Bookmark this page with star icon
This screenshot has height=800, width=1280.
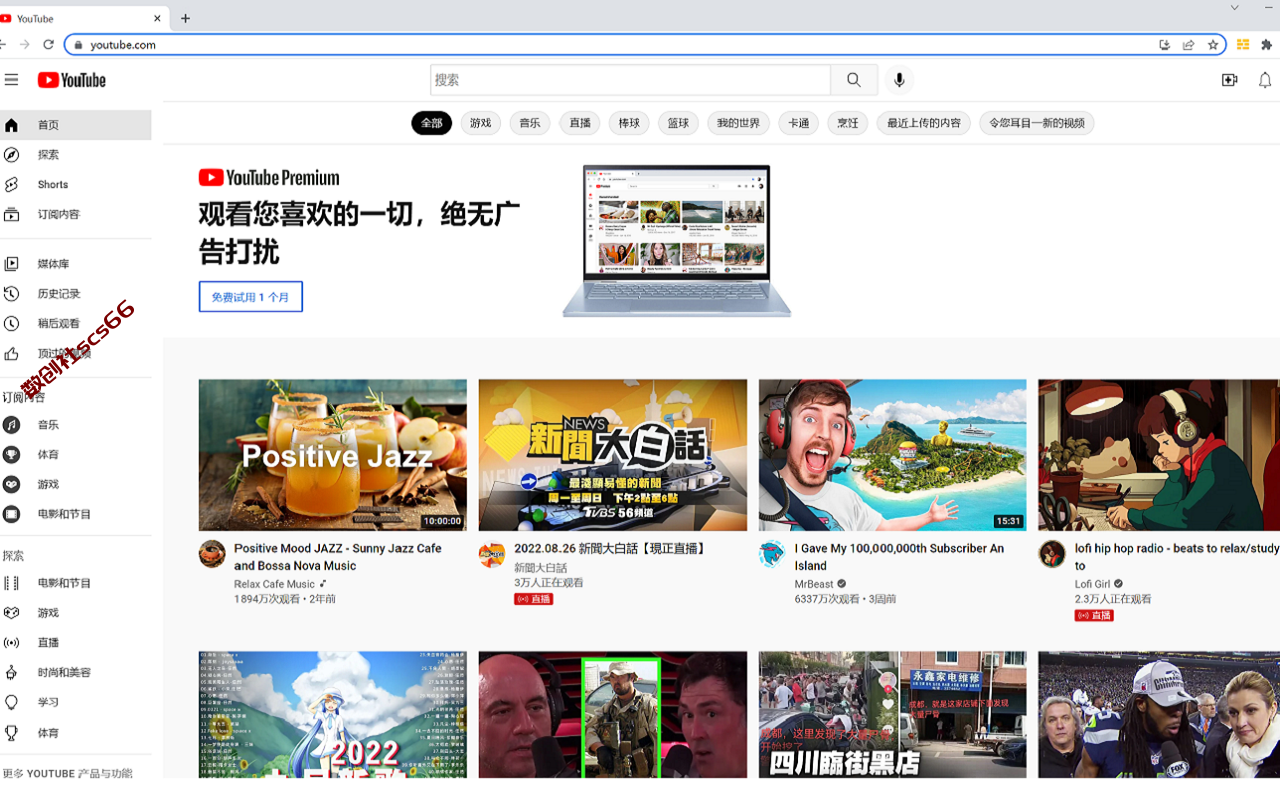(x=1213, y=45)
